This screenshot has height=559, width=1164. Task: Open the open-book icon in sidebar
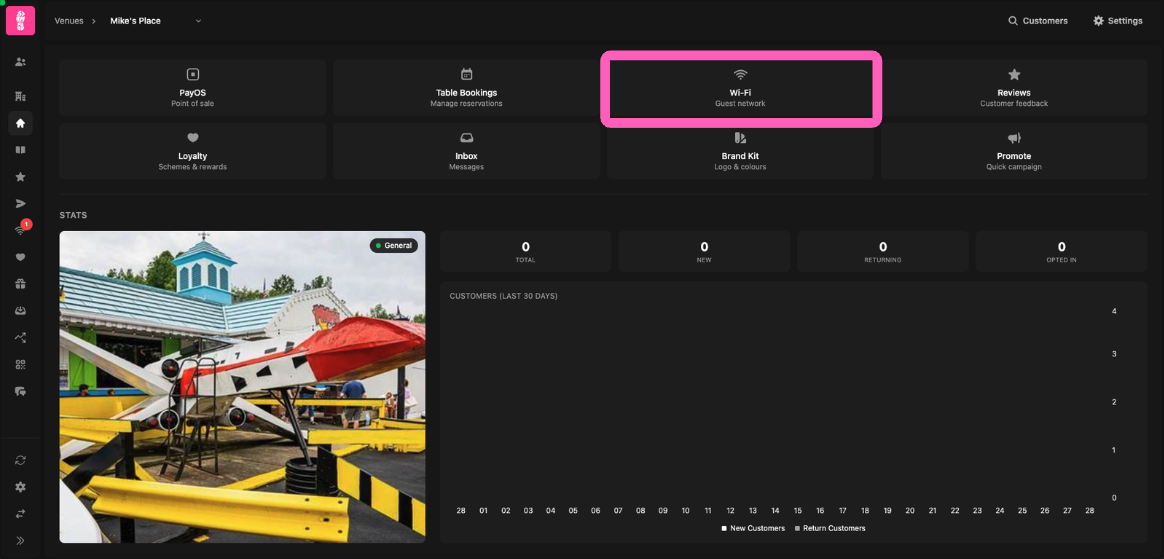(20, 150)
